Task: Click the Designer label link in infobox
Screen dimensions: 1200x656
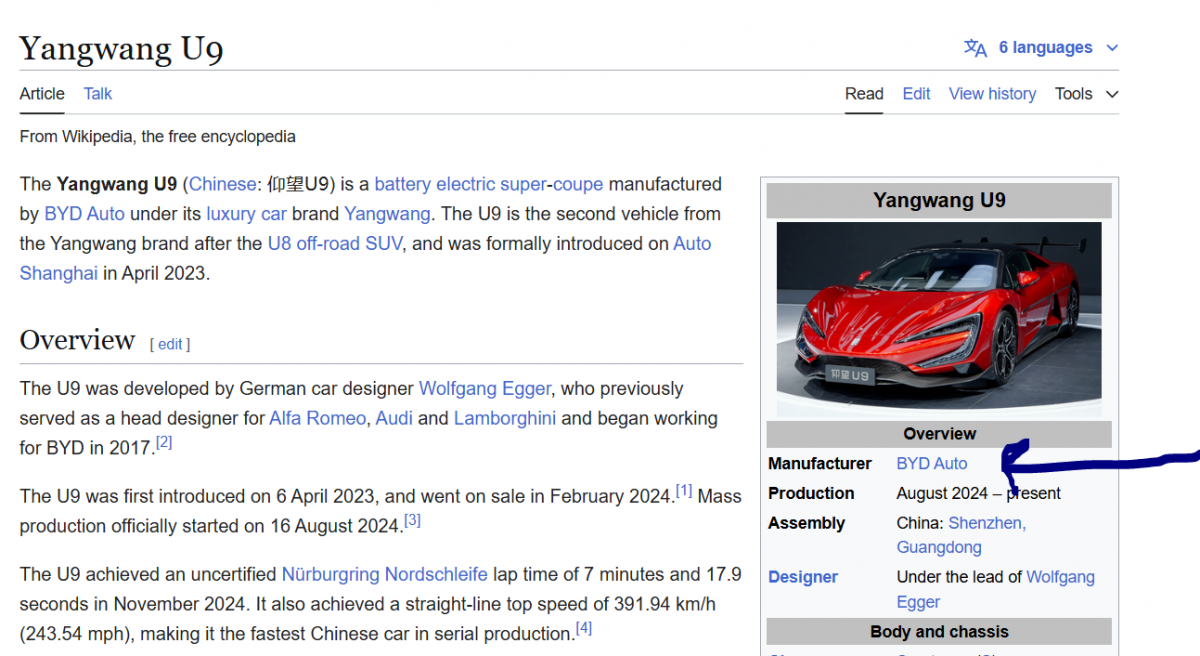Action: [x=803, y=577]
